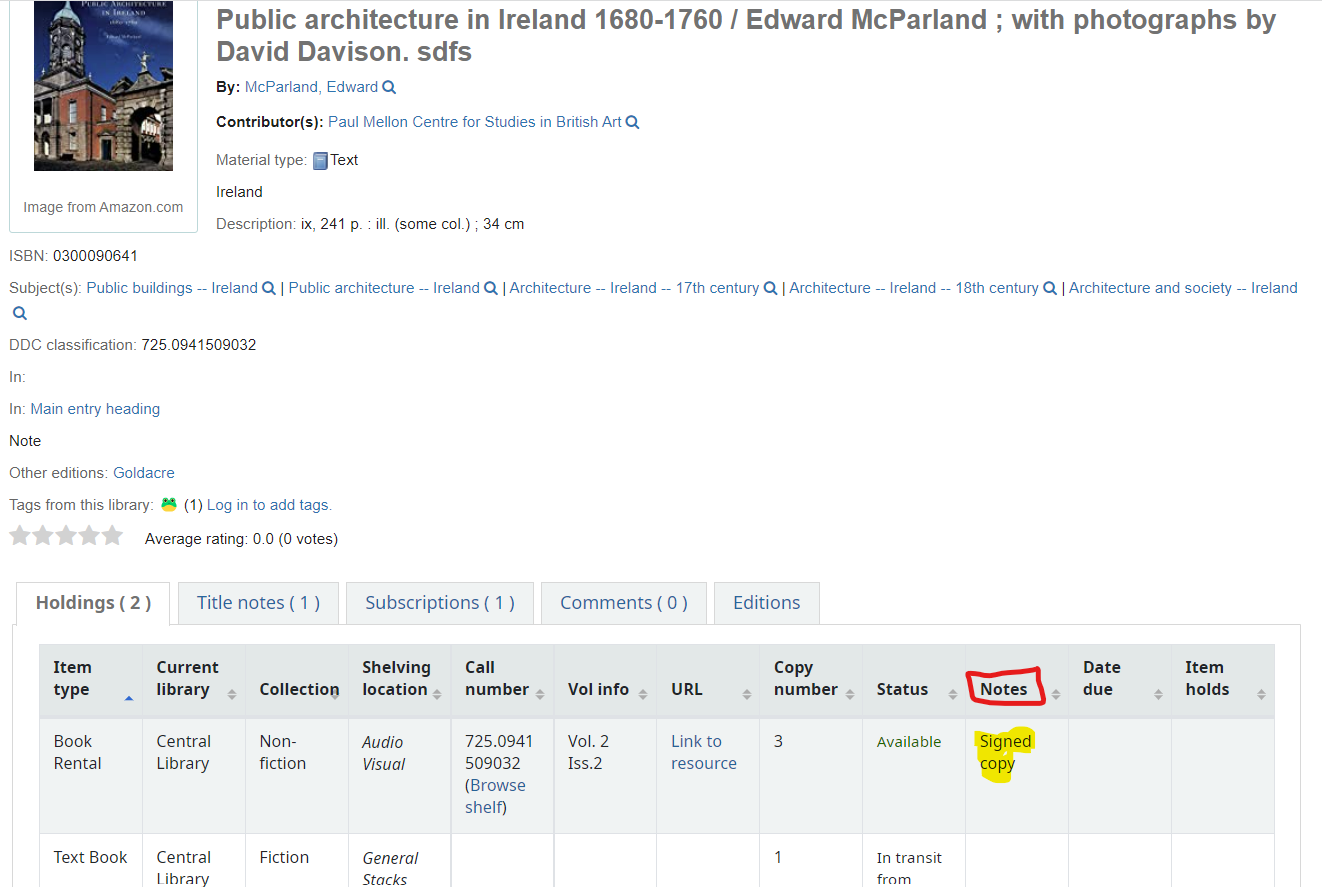Click the tag count (1) text
1322x887 pixels.
coord(193,505)
